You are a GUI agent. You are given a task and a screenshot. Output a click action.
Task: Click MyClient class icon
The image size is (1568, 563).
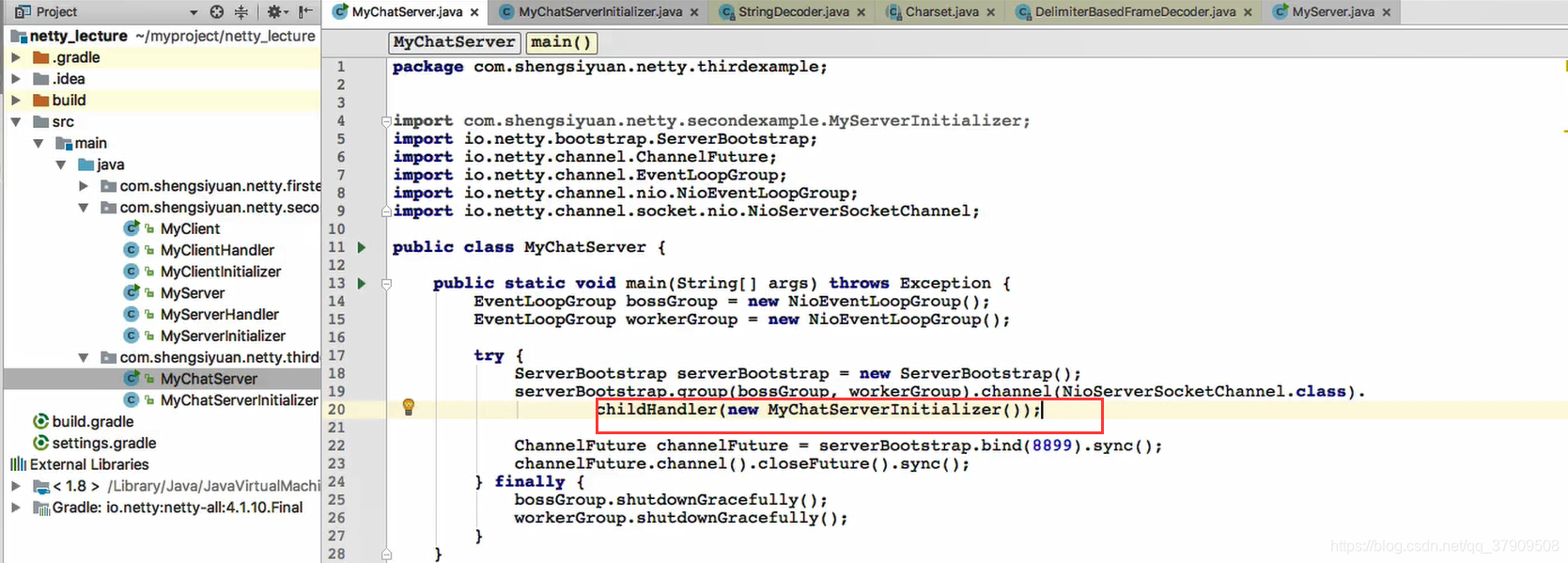click(x=132, y=228)
